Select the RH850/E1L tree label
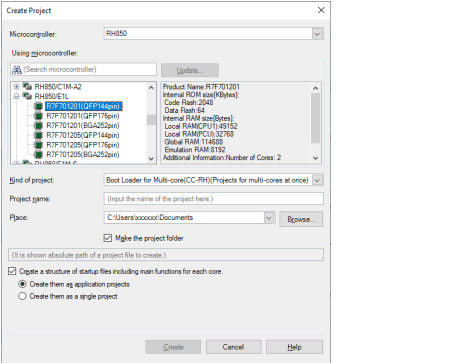Image resolution: width=474 pixels, height=364 pixels. [x=52, y=96]
